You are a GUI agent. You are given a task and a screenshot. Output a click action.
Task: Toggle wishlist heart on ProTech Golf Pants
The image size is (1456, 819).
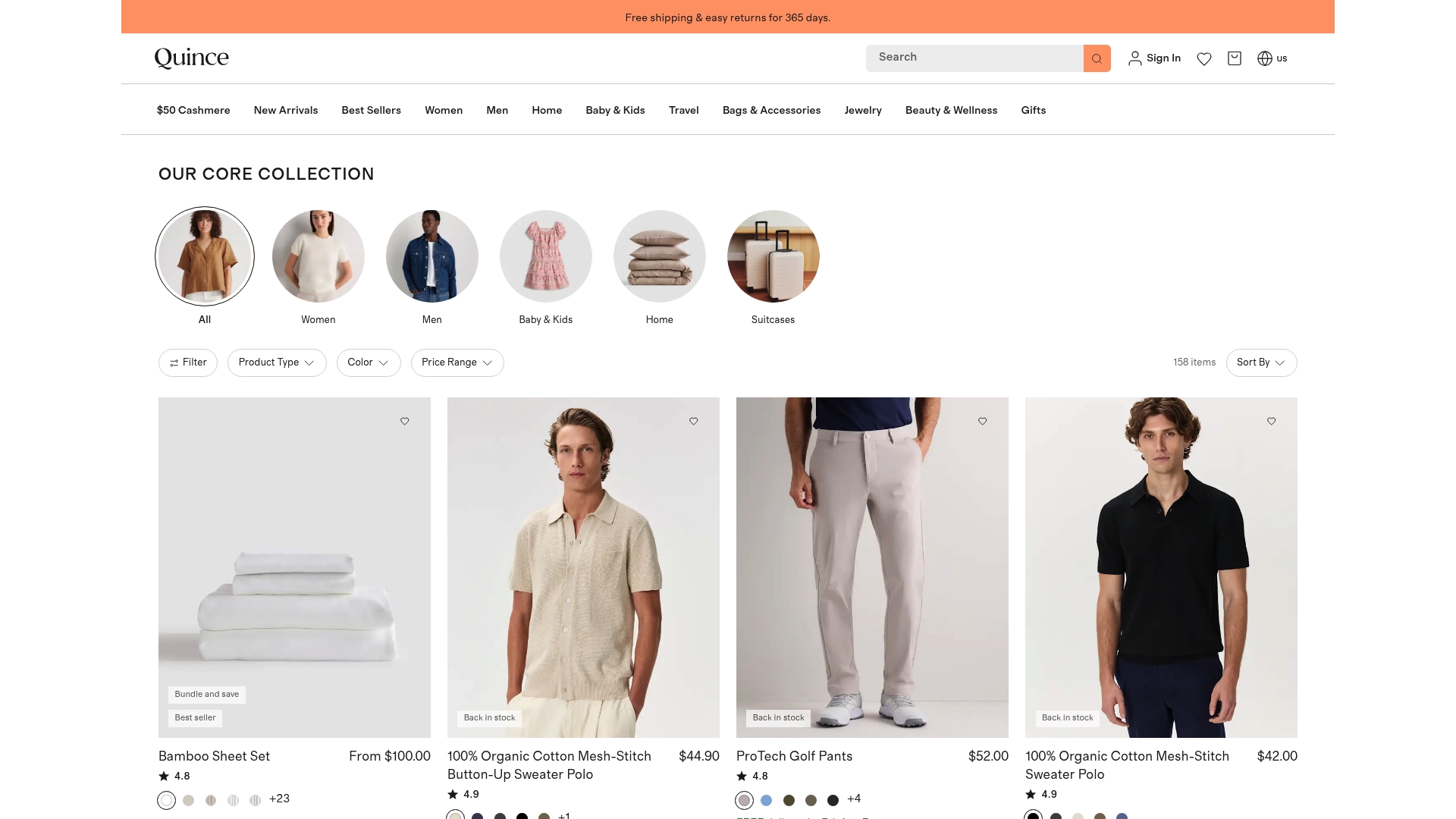click(x=983, y=421)
